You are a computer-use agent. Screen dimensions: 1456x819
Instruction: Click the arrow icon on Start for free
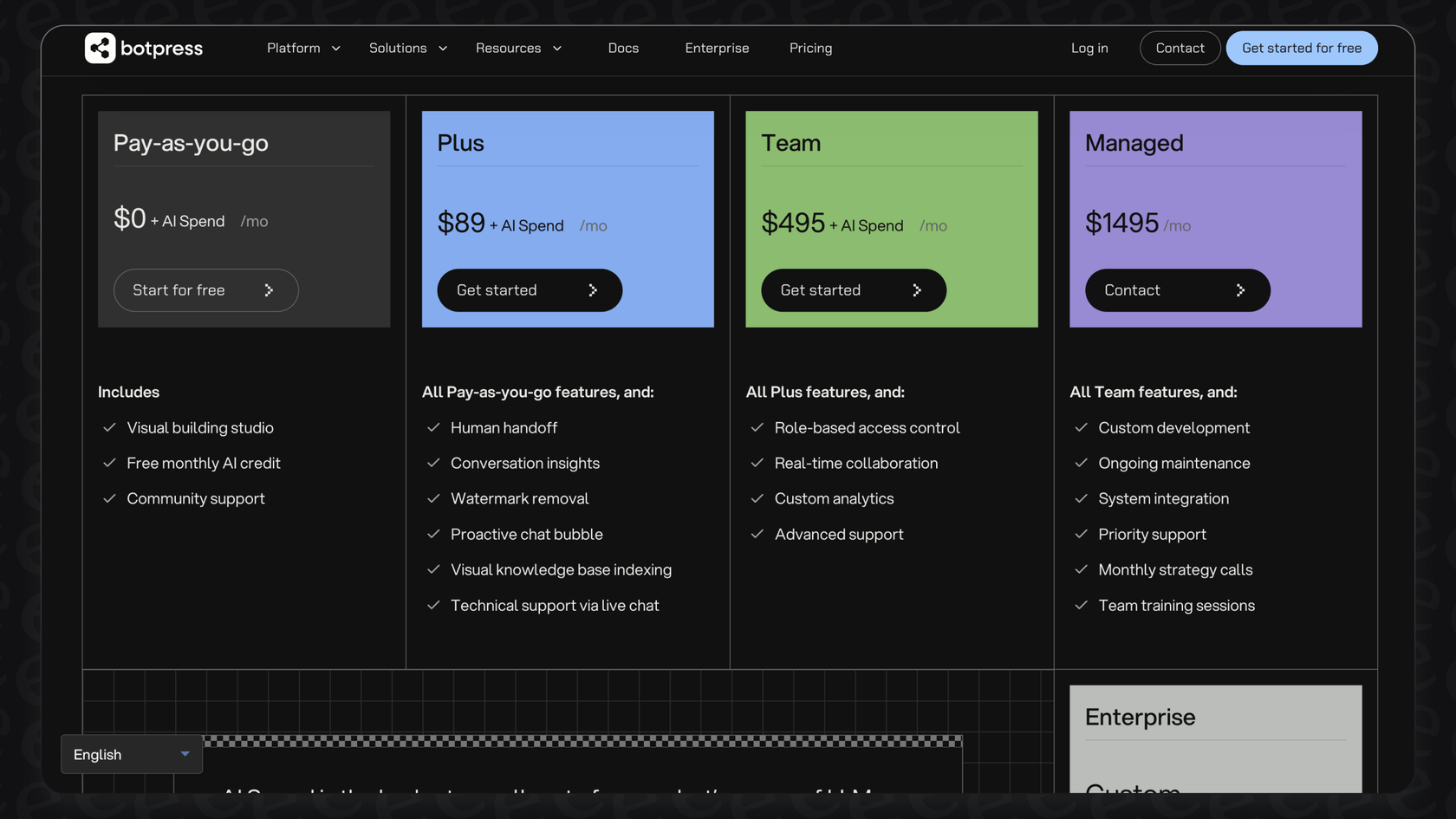pyautogui.click(x=269, y=290)
